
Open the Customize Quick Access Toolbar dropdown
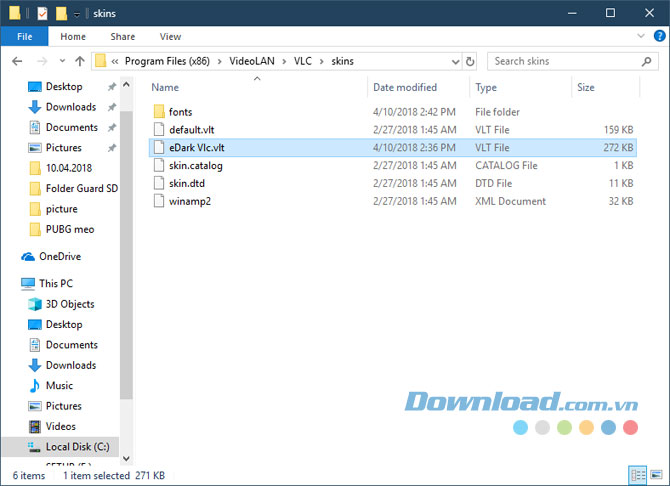pyautogui.click(x=77, y=14)
